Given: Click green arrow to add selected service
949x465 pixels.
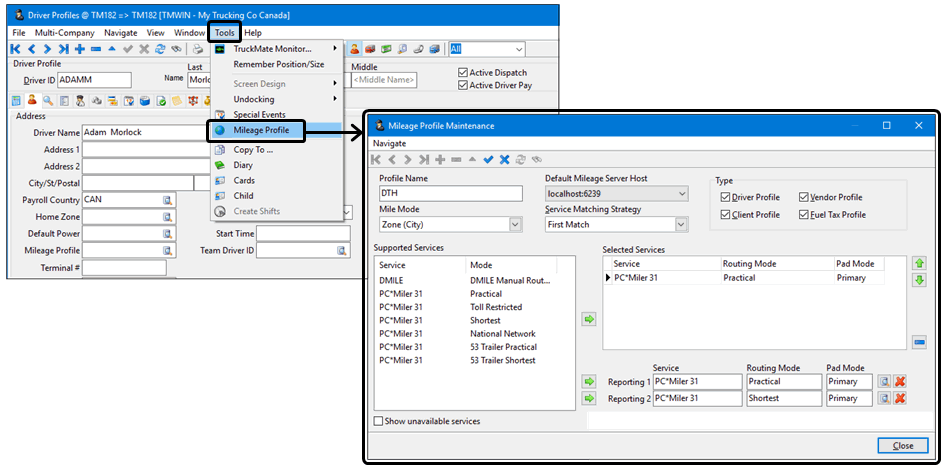Looking at the screenshot, I should point(589,319).
